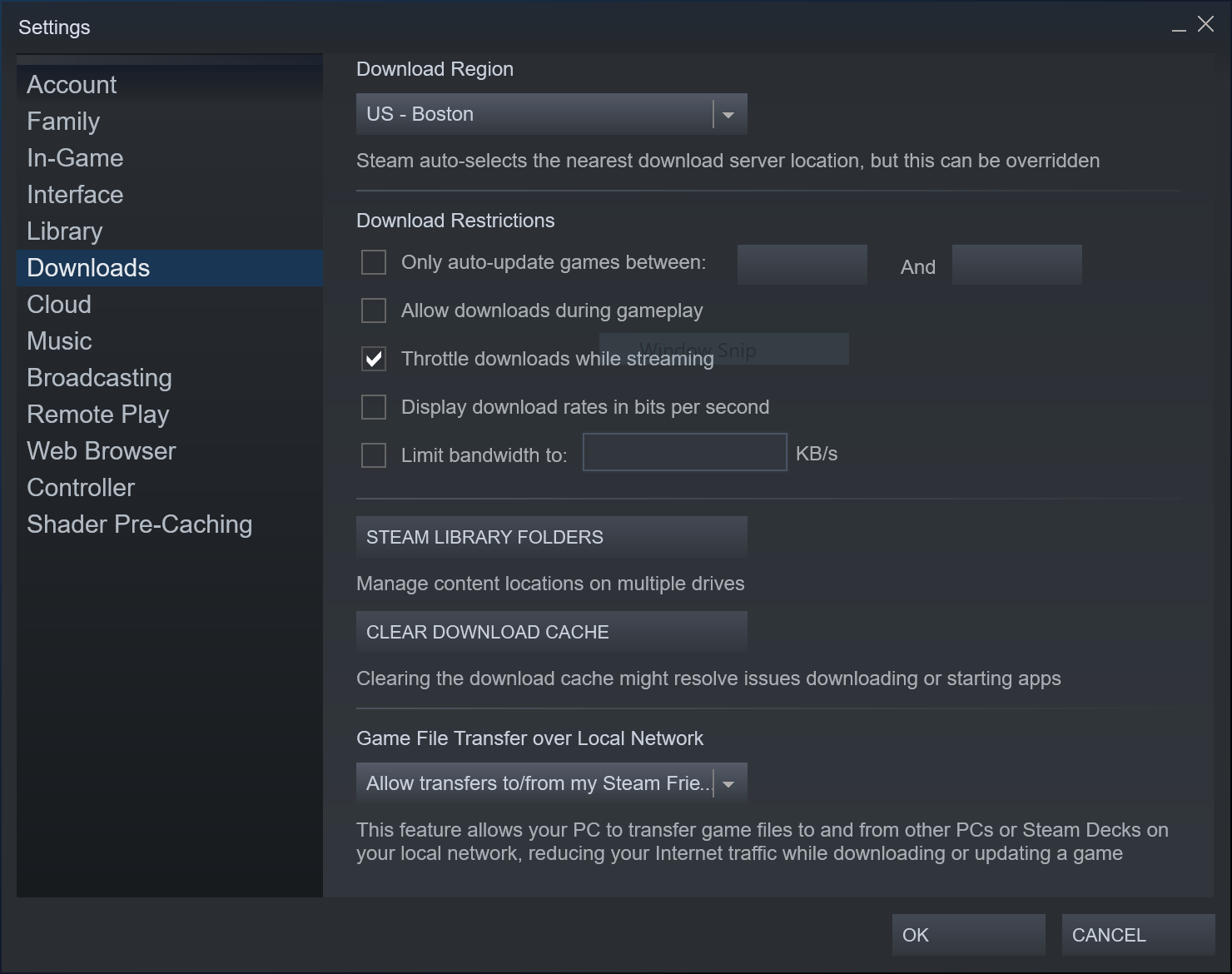The height and width of the screenshot is (974, 1232).
Task: Click the auto-update end time field after And
Action: [x=1017, y=265]
